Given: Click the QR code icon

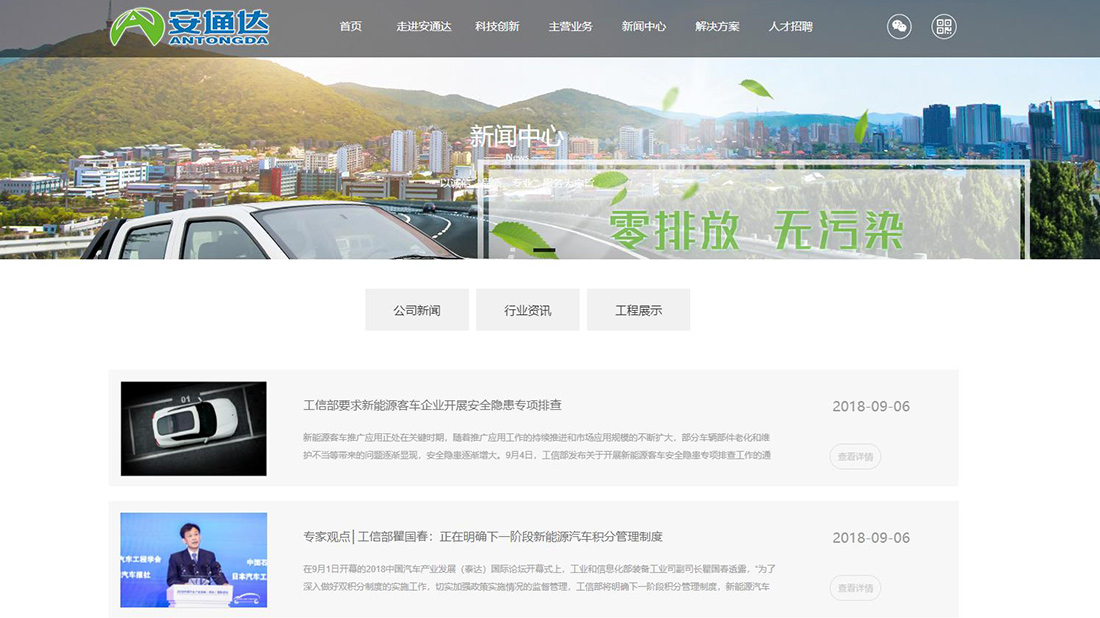Looking at the screenshot, I should [x=943, y=26].
